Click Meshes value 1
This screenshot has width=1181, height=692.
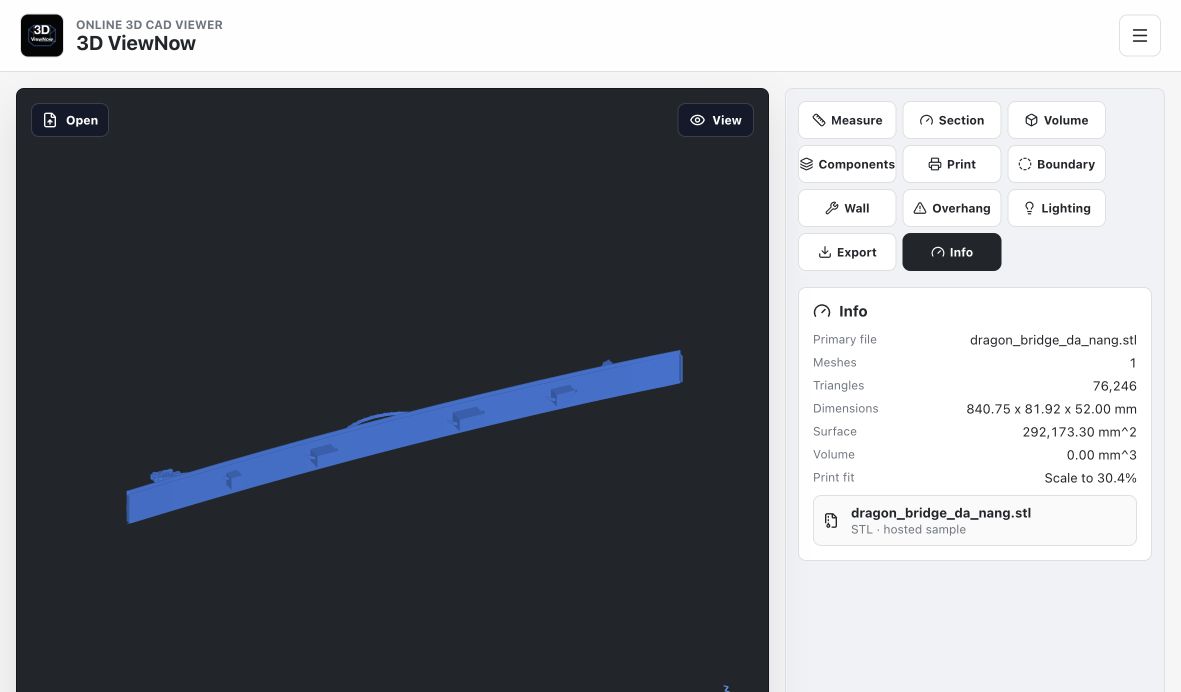(x=1133, y=363)
